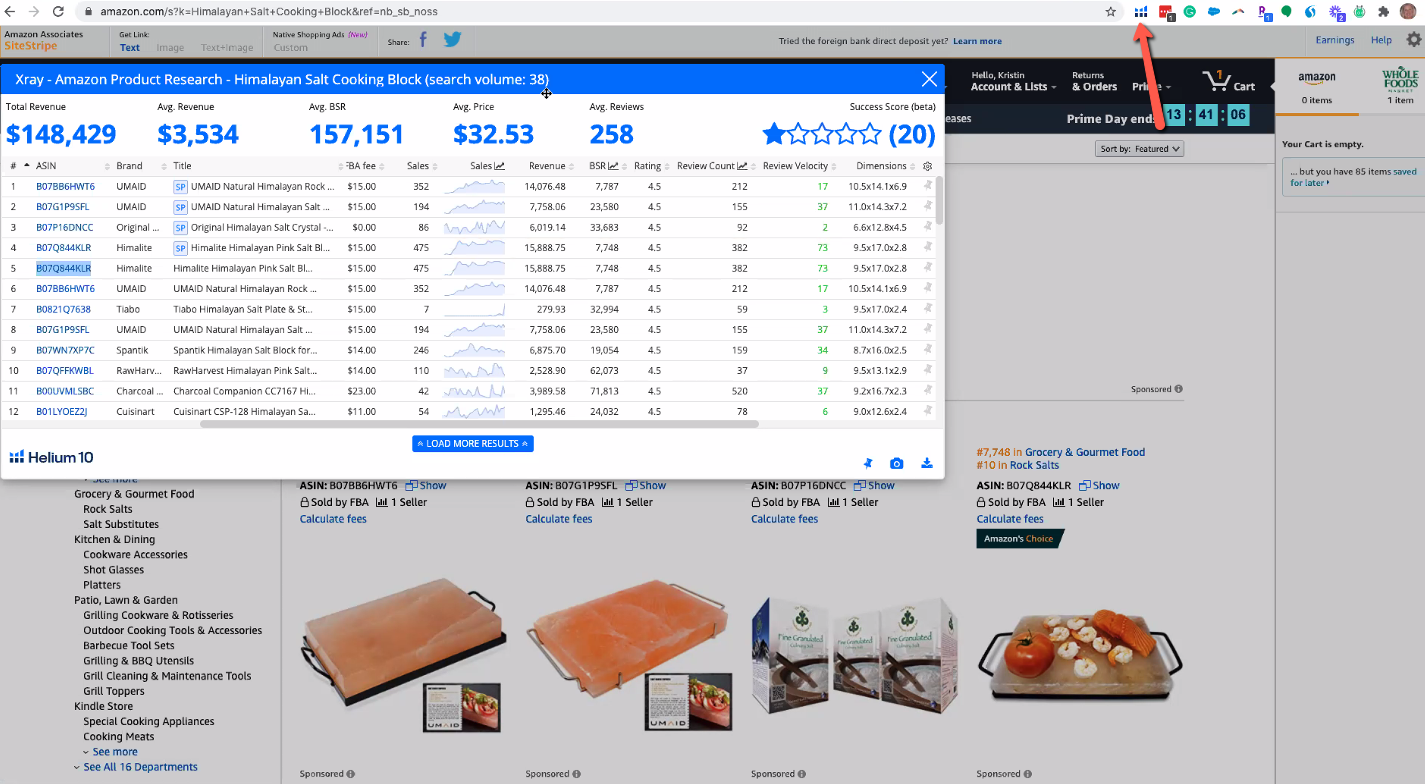Viewport: 1425px width, 784px height.
Task: Open BSR column trend graph icon
Action: click(613, 166)
